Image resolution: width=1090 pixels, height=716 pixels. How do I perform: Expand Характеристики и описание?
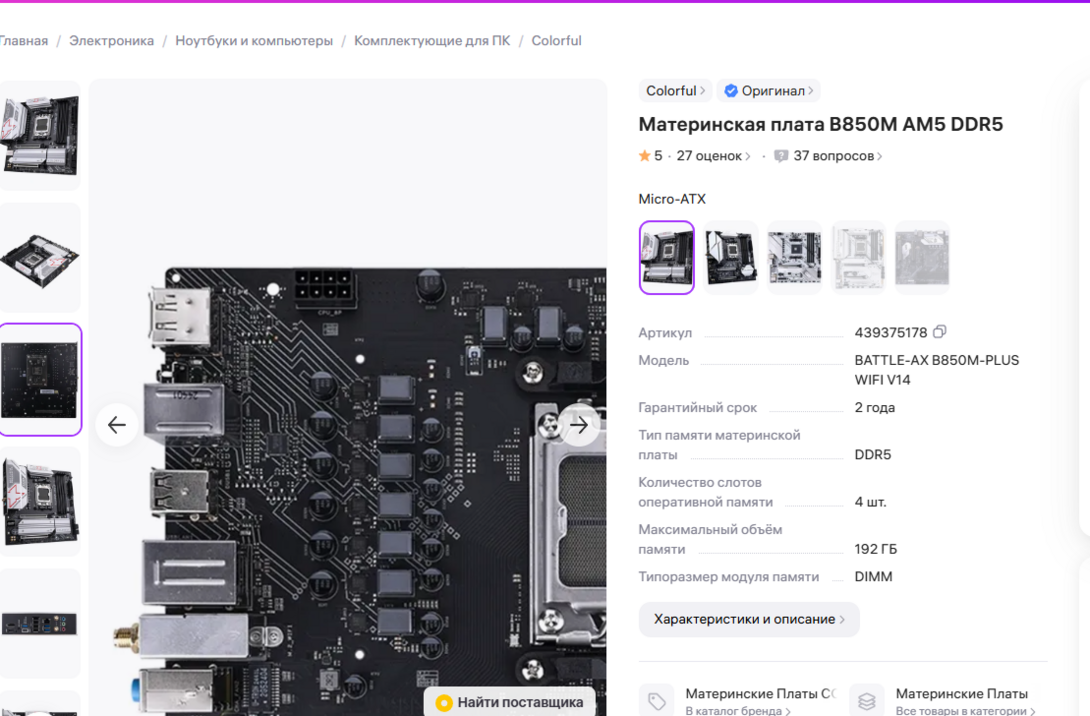[748, 619]
